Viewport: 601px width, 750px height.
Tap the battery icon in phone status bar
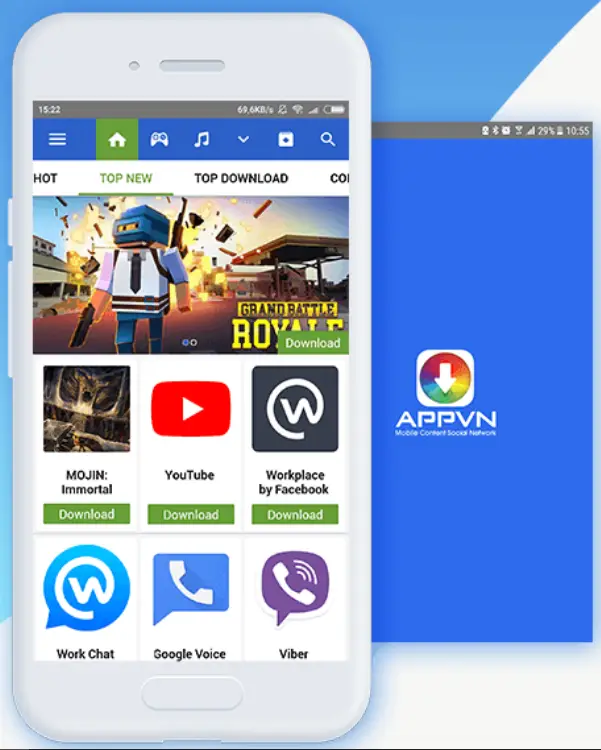tap(334, 110)
